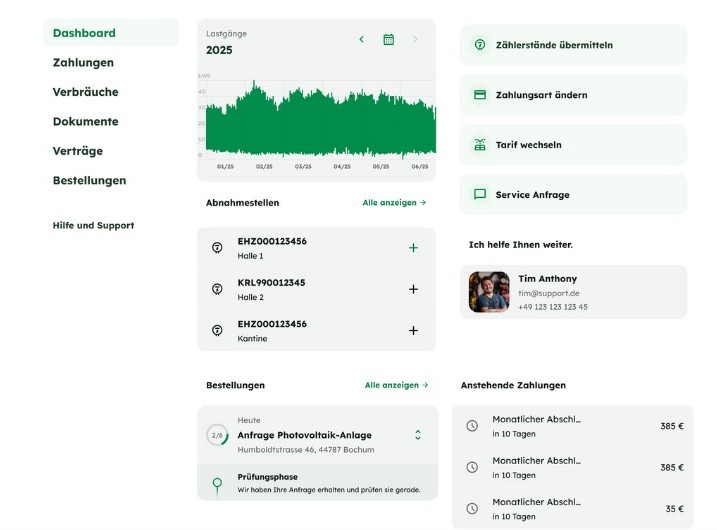Go to previous year in Lastgänge chart
The height and width of the screenshot is (530, 717).
pyautogui.click(x=362, y=39)
